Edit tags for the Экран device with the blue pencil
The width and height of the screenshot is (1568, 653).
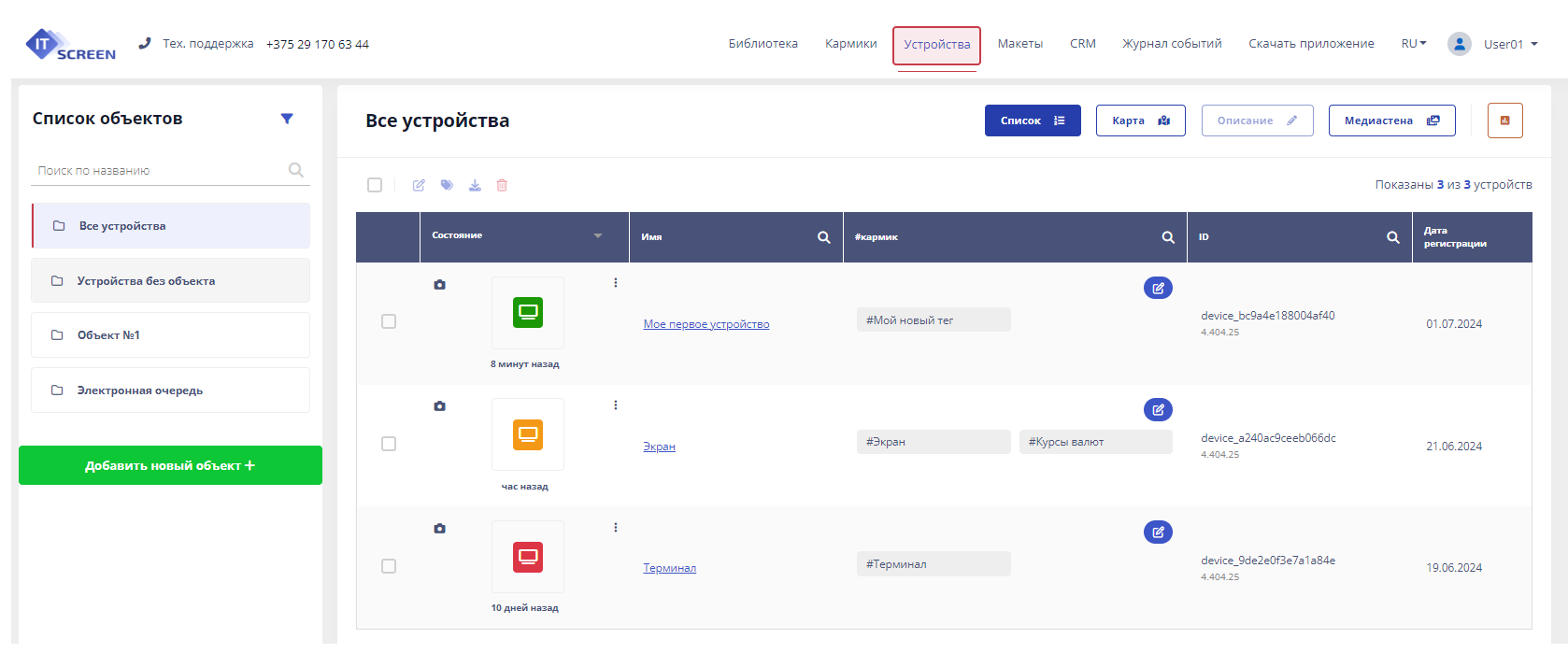pyautogui.click(x=1158, y=409)
